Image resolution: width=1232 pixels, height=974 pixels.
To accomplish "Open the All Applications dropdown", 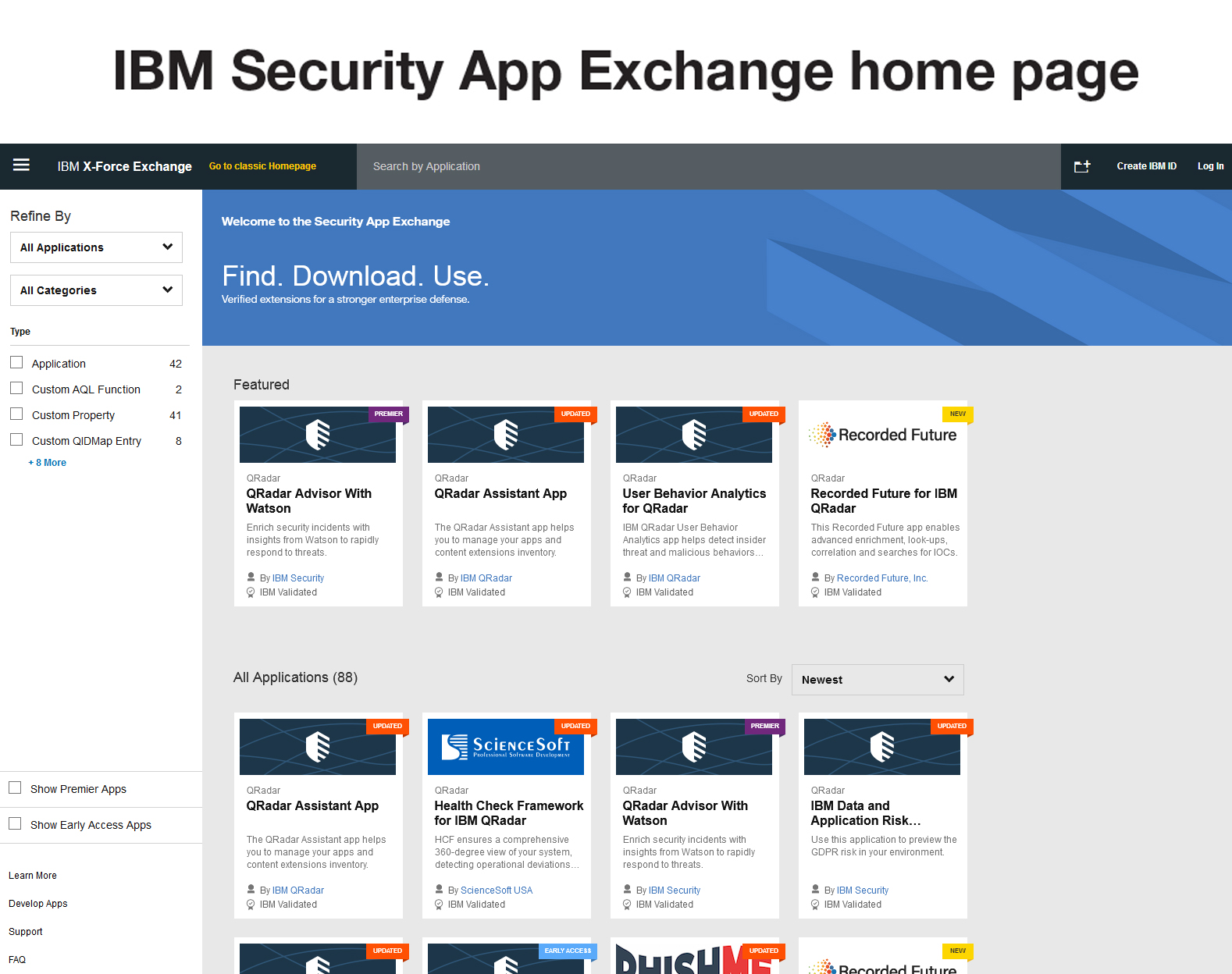I will 96,247.
